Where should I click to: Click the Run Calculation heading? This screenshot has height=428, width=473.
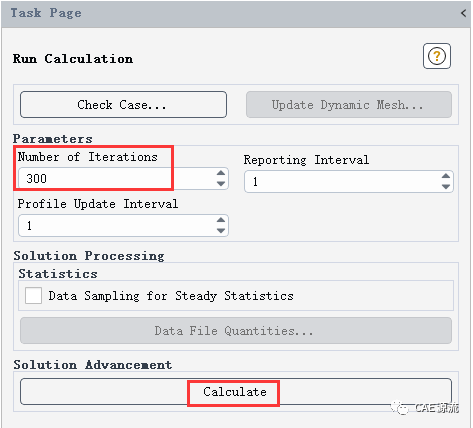(73, 59)
